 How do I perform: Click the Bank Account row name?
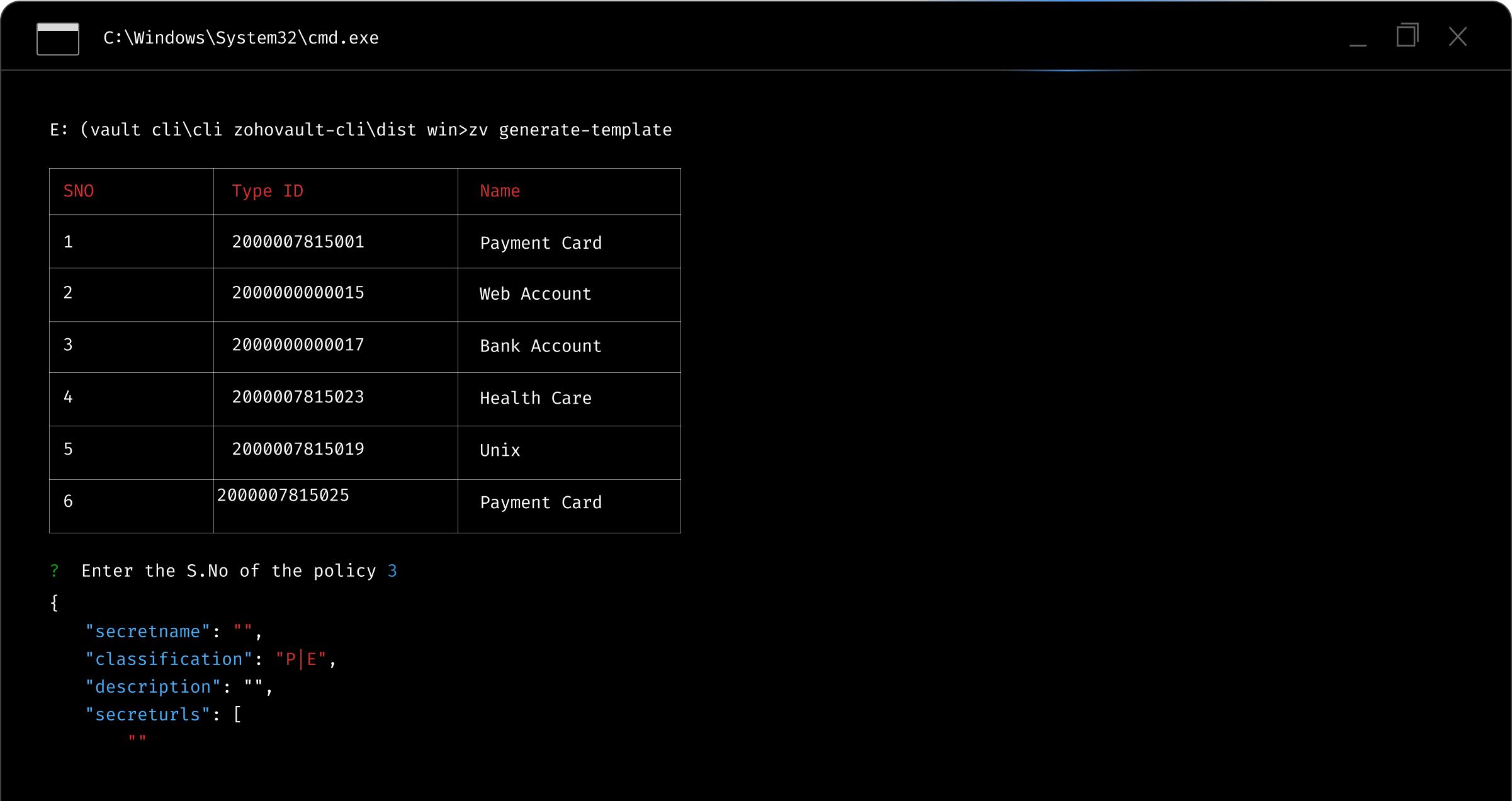(540, 346)
